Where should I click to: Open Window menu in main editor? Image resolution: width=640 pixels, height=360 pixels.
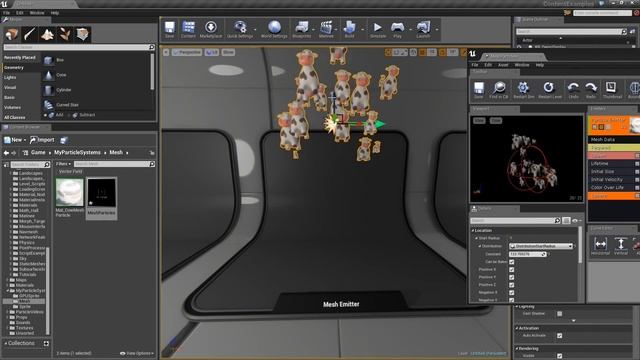(37, 13)
